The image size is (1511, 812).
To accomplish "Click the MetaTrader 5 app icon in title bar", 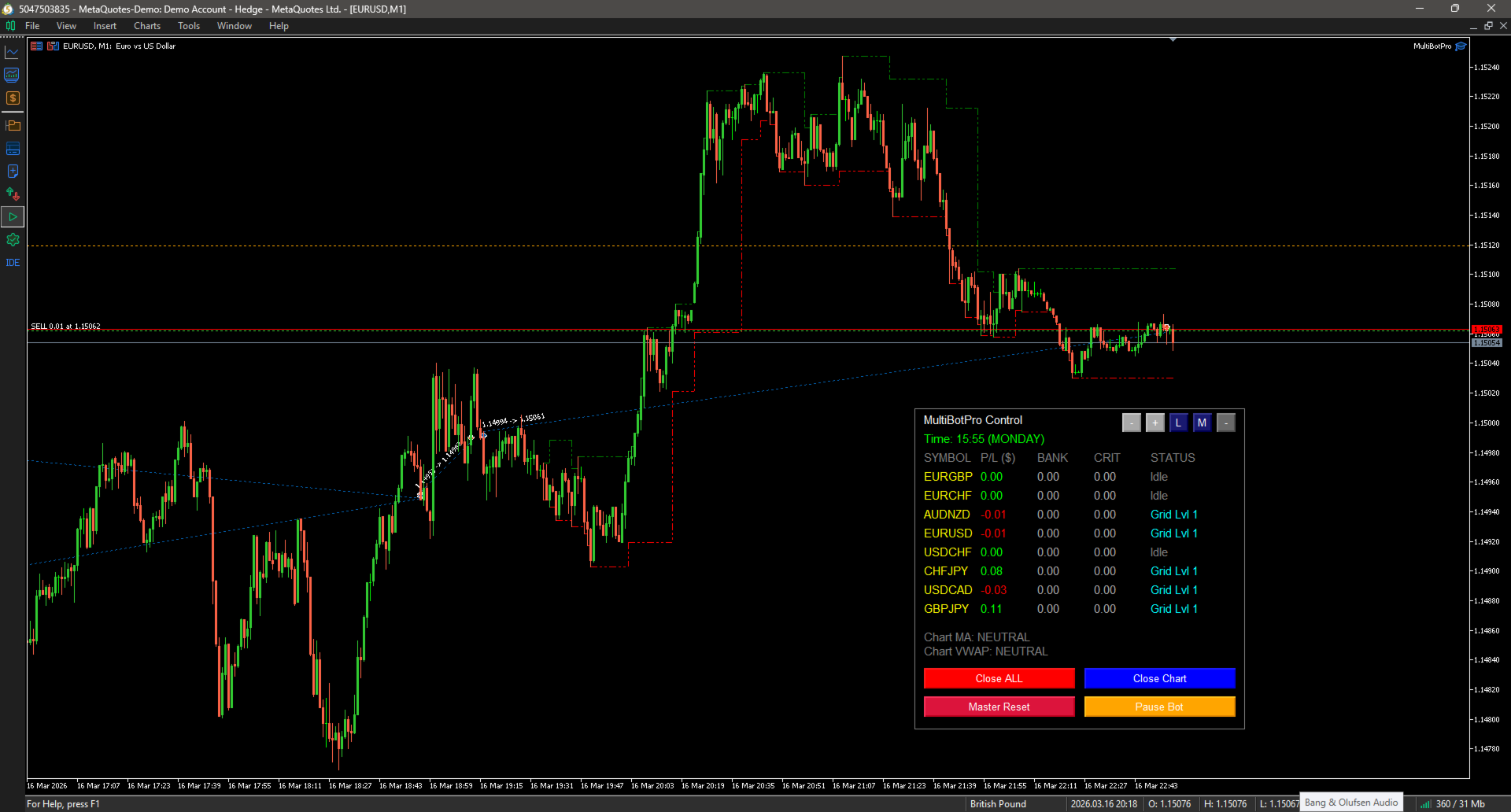I will [x=8, y=9].
